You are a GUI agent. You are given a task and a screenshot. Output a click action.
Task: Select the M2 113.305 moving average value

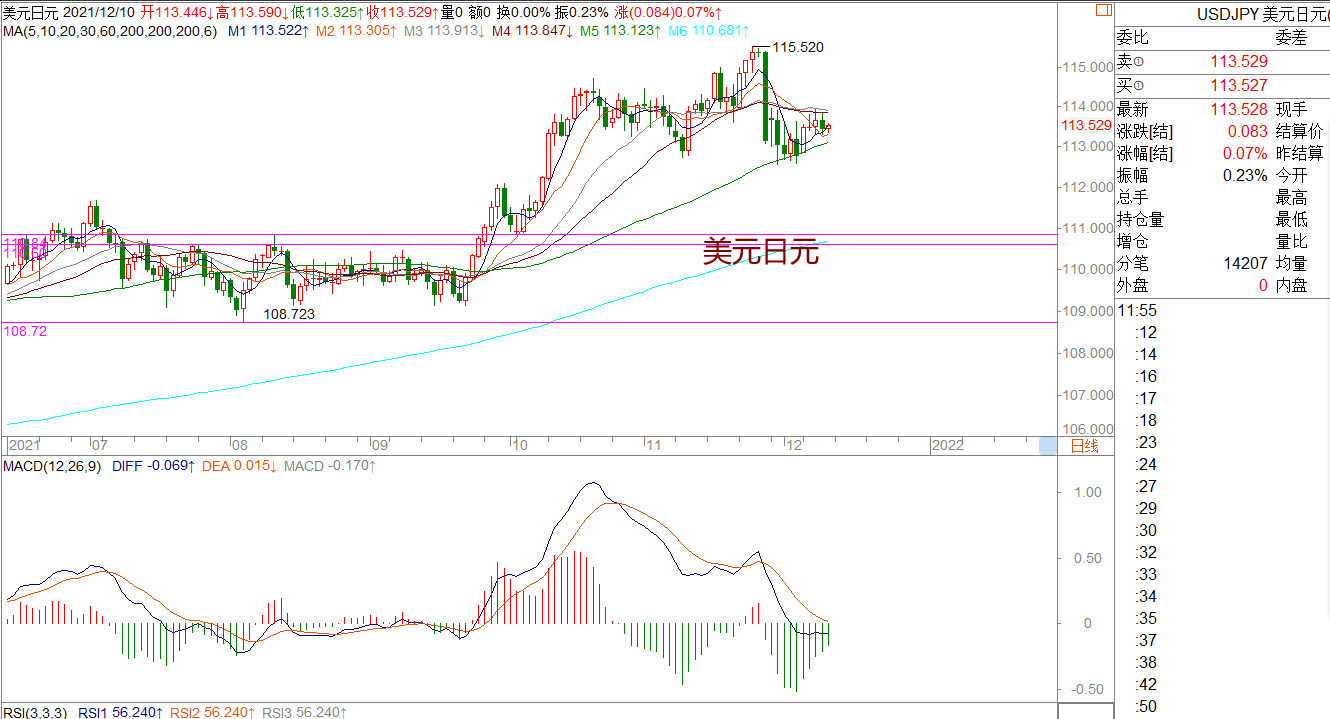(x=357, y=31)
